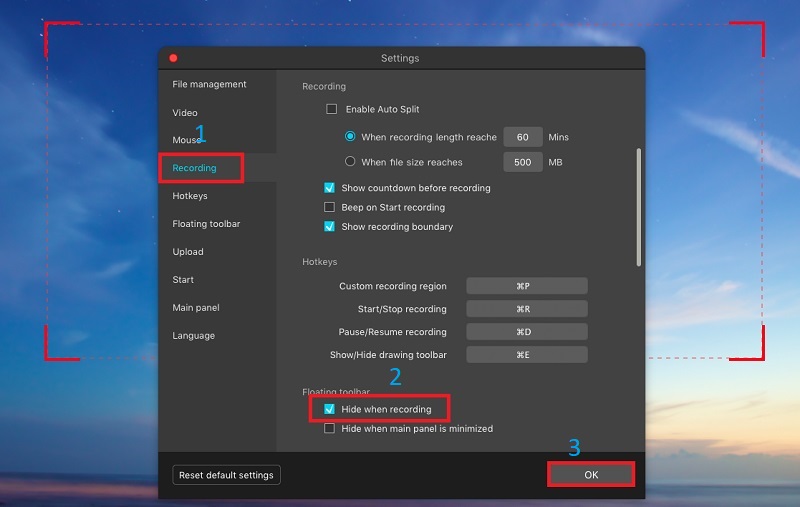This screenshot has width=800, height=507.
Task: Select the Recording sidebar item
Action: click(x=194, y=168)
